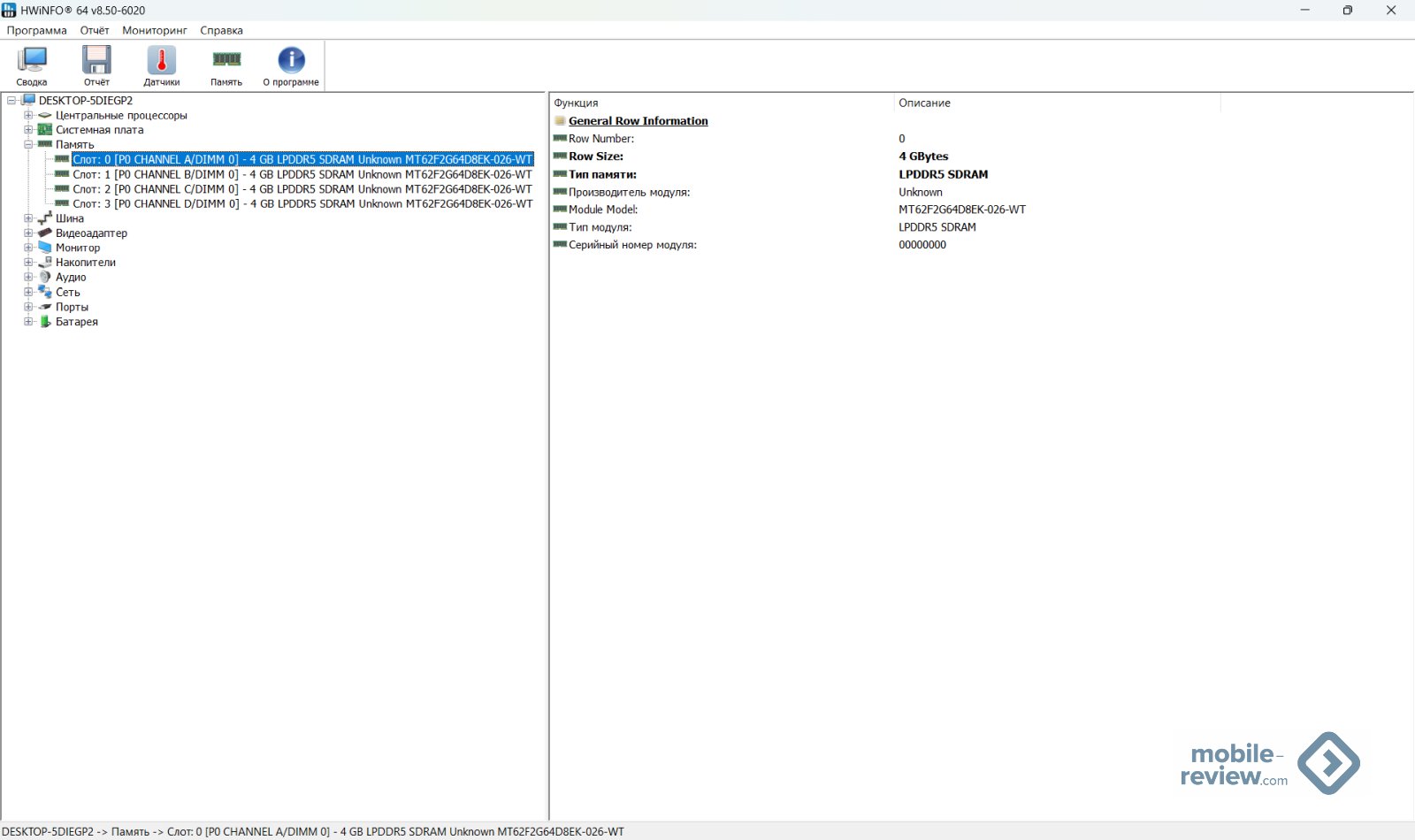Expand the Шина tree node
The height and width of the screenshot is (840, 1415).
coord(28,218)
